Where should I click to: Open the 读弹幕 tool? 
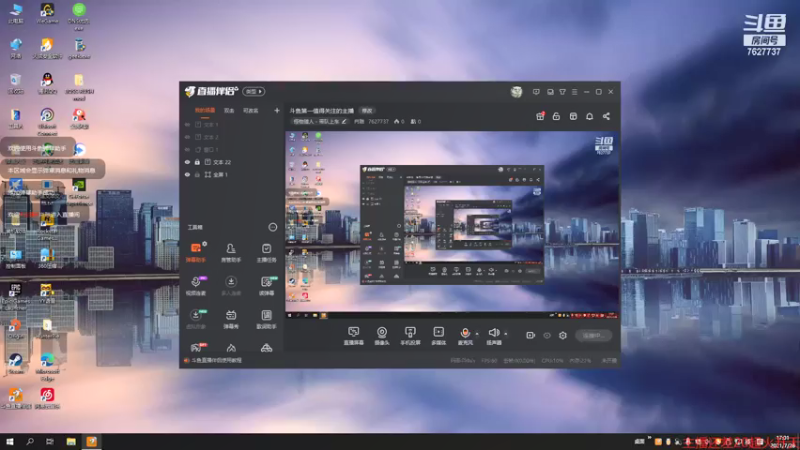pyautogui.click(x=266, y=286)
